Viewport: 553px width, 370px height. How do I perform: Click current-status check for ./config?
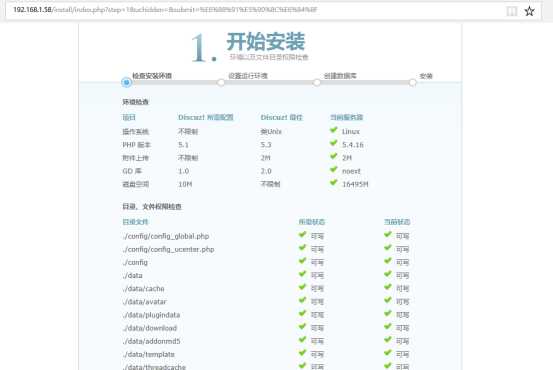tap(388, 261)
